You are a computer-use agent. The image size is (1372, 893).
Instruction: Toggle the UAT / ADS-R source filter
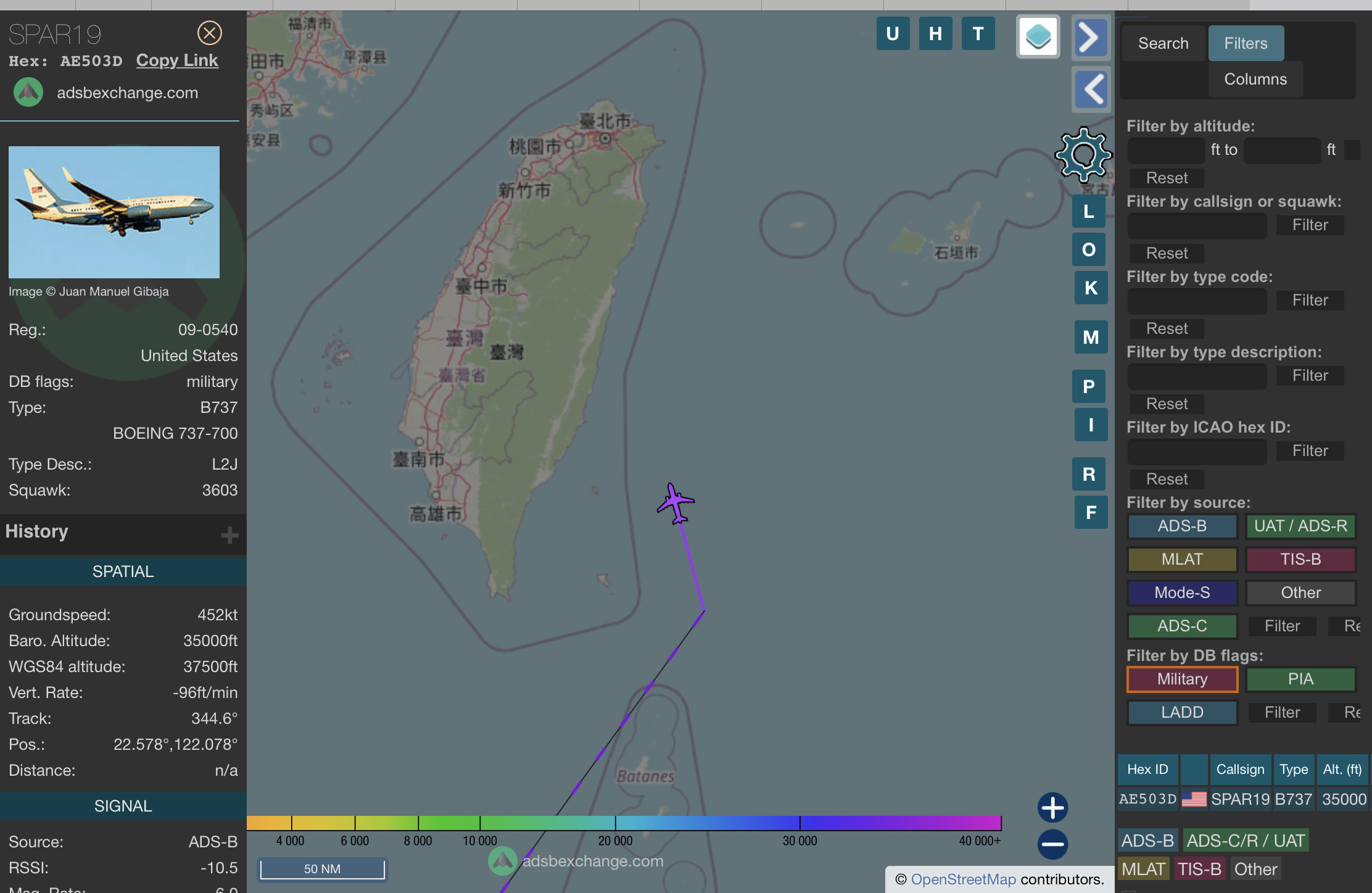coord(1300,526)
